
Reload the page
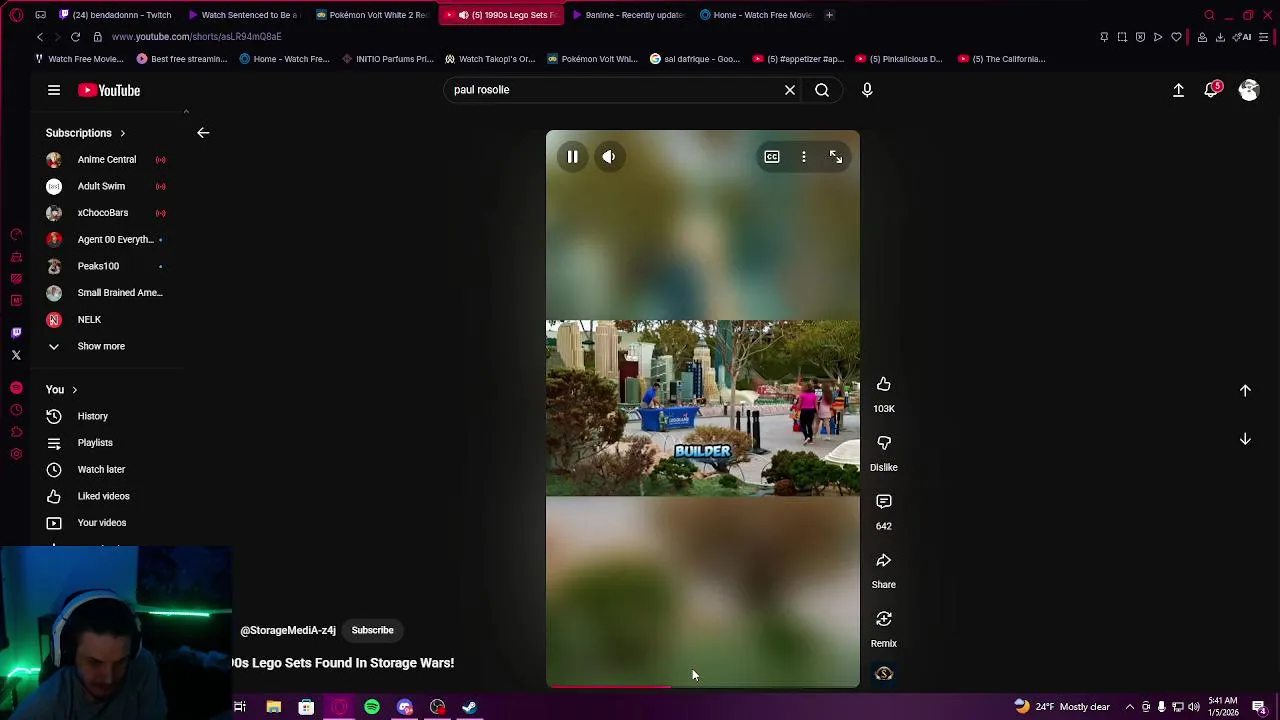[x=75, y=37]
